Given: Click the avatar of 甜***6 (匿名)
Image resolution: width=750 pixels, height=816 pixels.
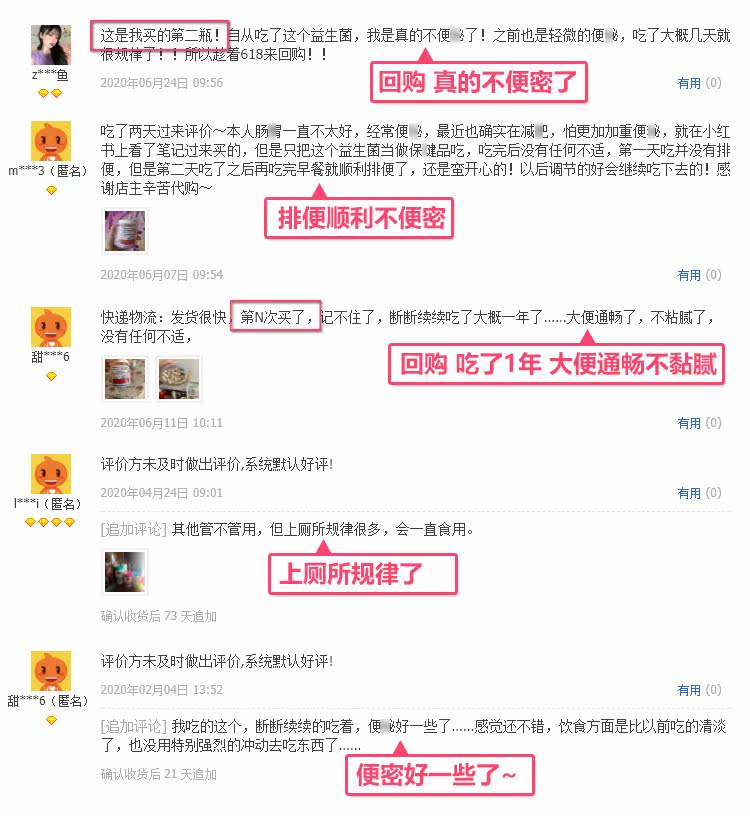Looking at the screenshot, I should pos(50,671).
